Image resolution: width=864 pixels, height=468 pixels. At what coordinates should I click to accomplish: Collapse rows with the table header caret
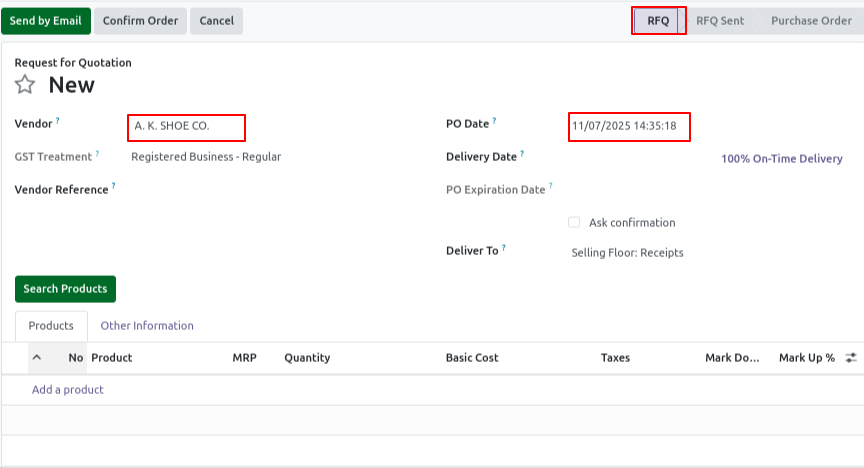coord(37,357)
